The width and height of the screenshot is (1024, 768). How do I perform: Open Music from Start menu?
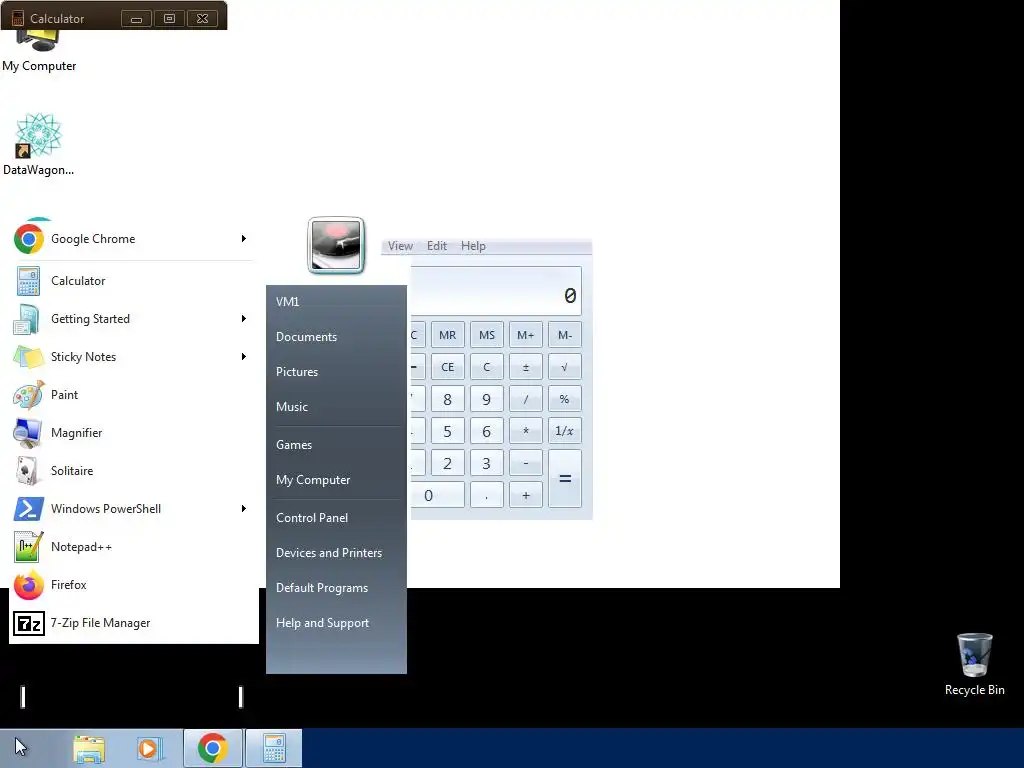click(336, 407)
